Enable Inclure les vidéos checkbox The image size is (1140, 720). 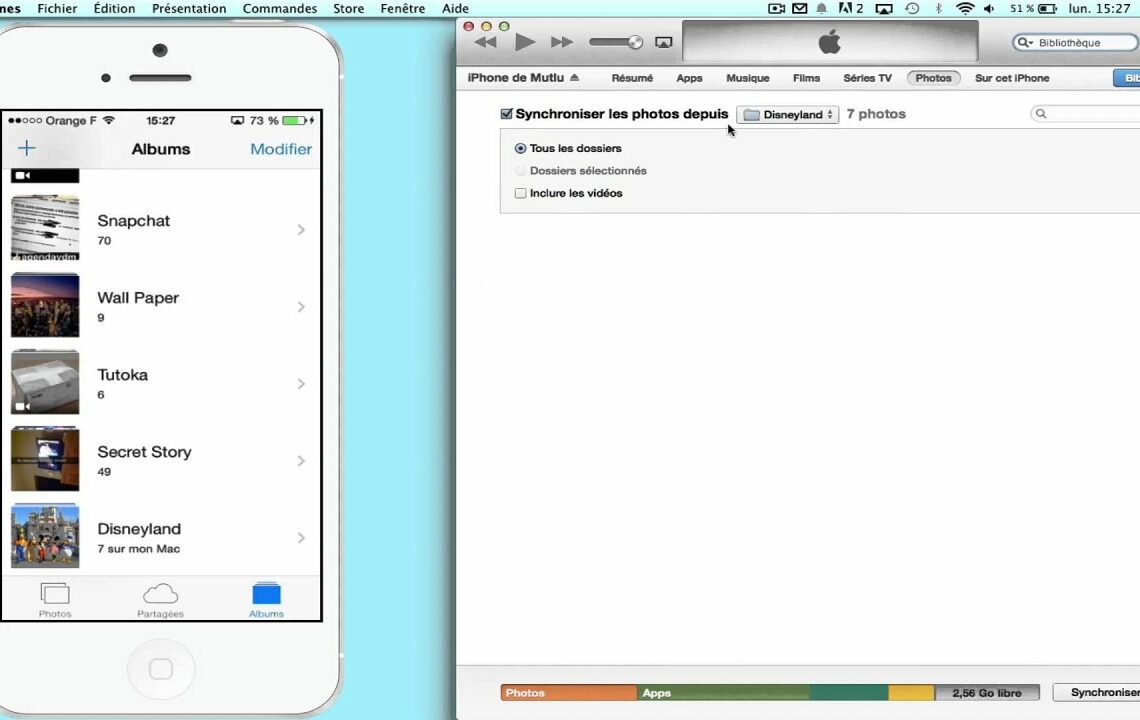(x=520, y=193)
